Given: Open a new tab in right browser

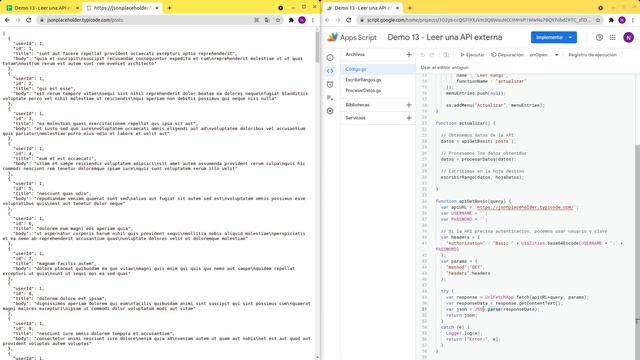Looking at the screenshot, I should click(x=409, y=8).
